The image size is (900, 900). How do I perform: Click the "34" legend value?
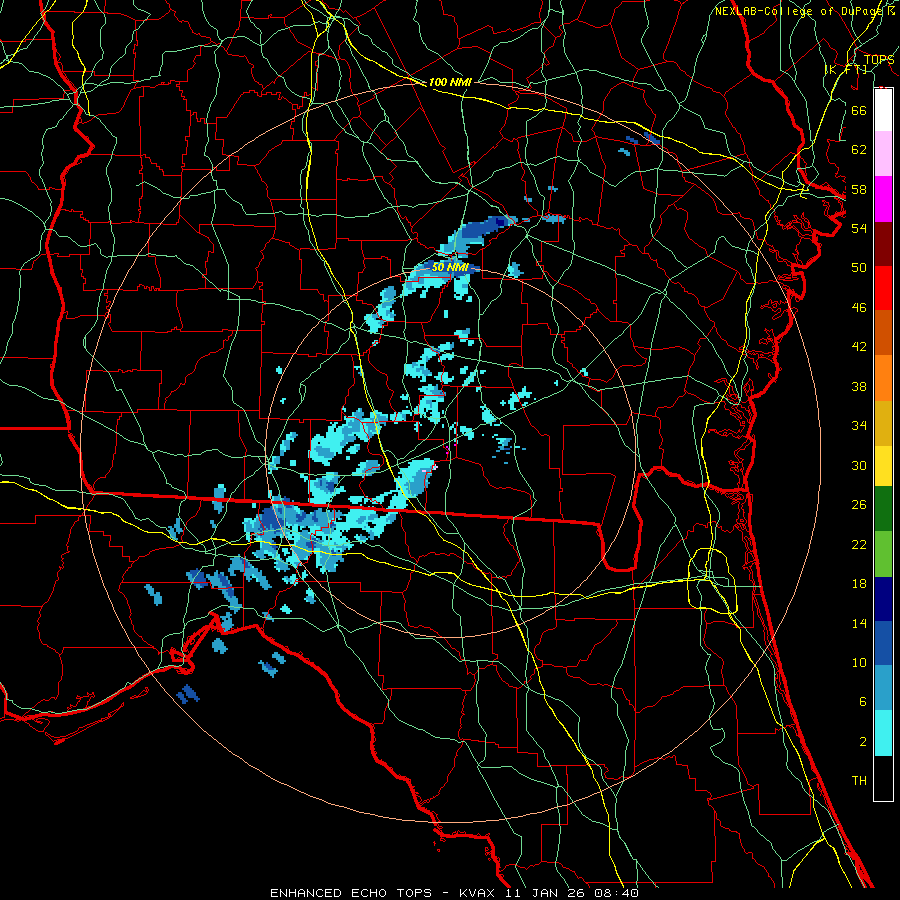tap(859, 426)
